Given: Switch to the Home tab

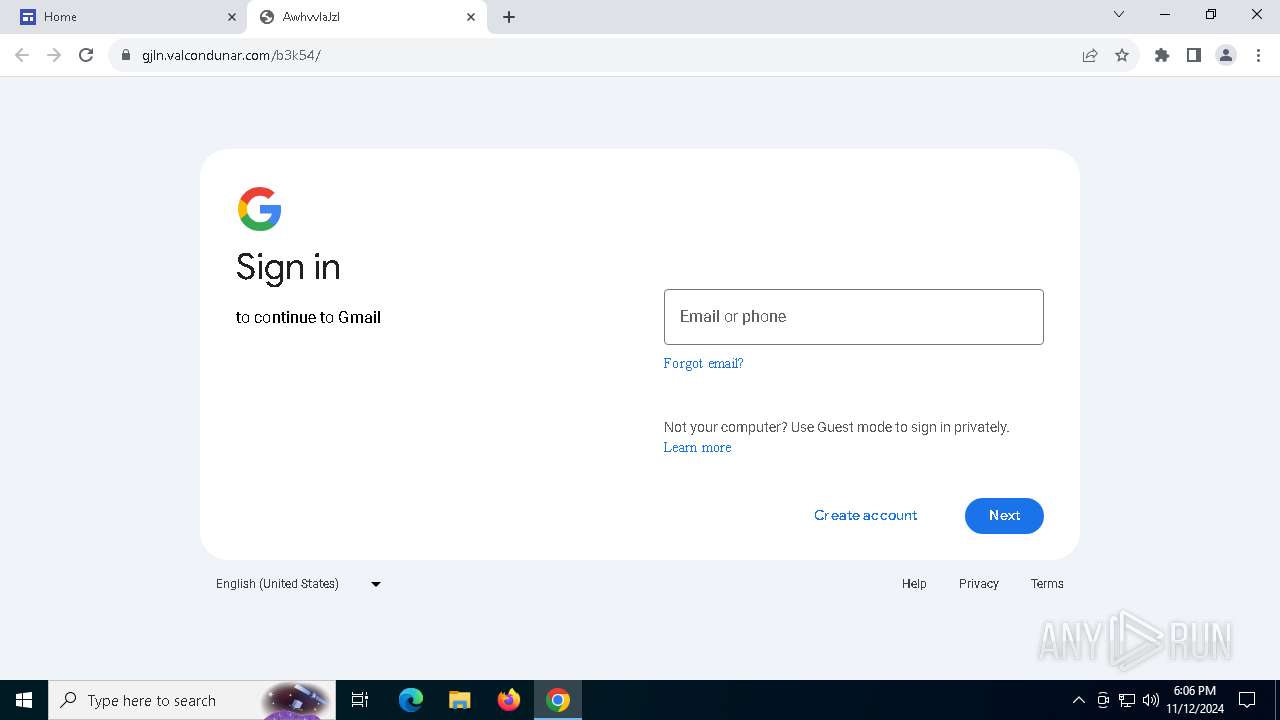Looking at the screenshot, I should pyautogui.click(x=125, y=17).
